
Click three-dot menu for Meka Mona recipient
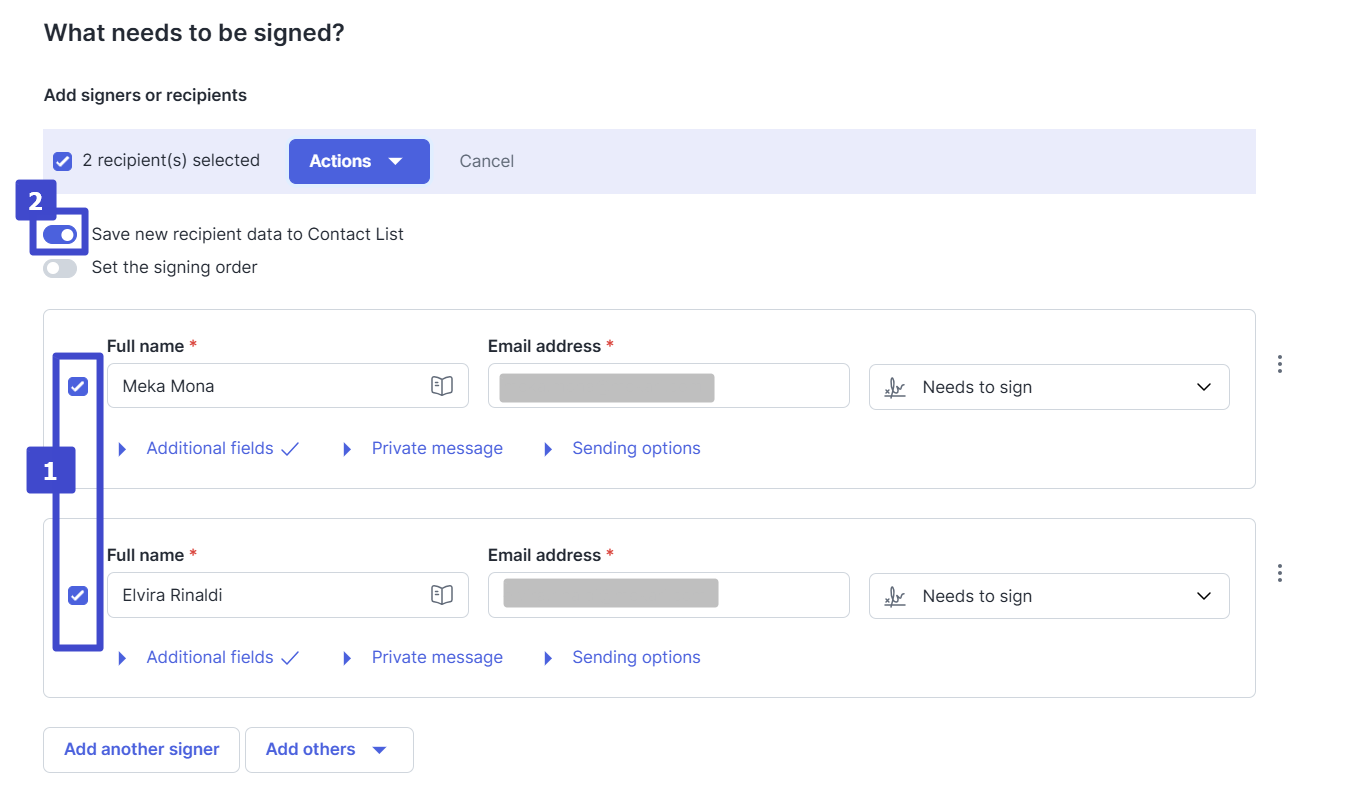point(1280,364)
